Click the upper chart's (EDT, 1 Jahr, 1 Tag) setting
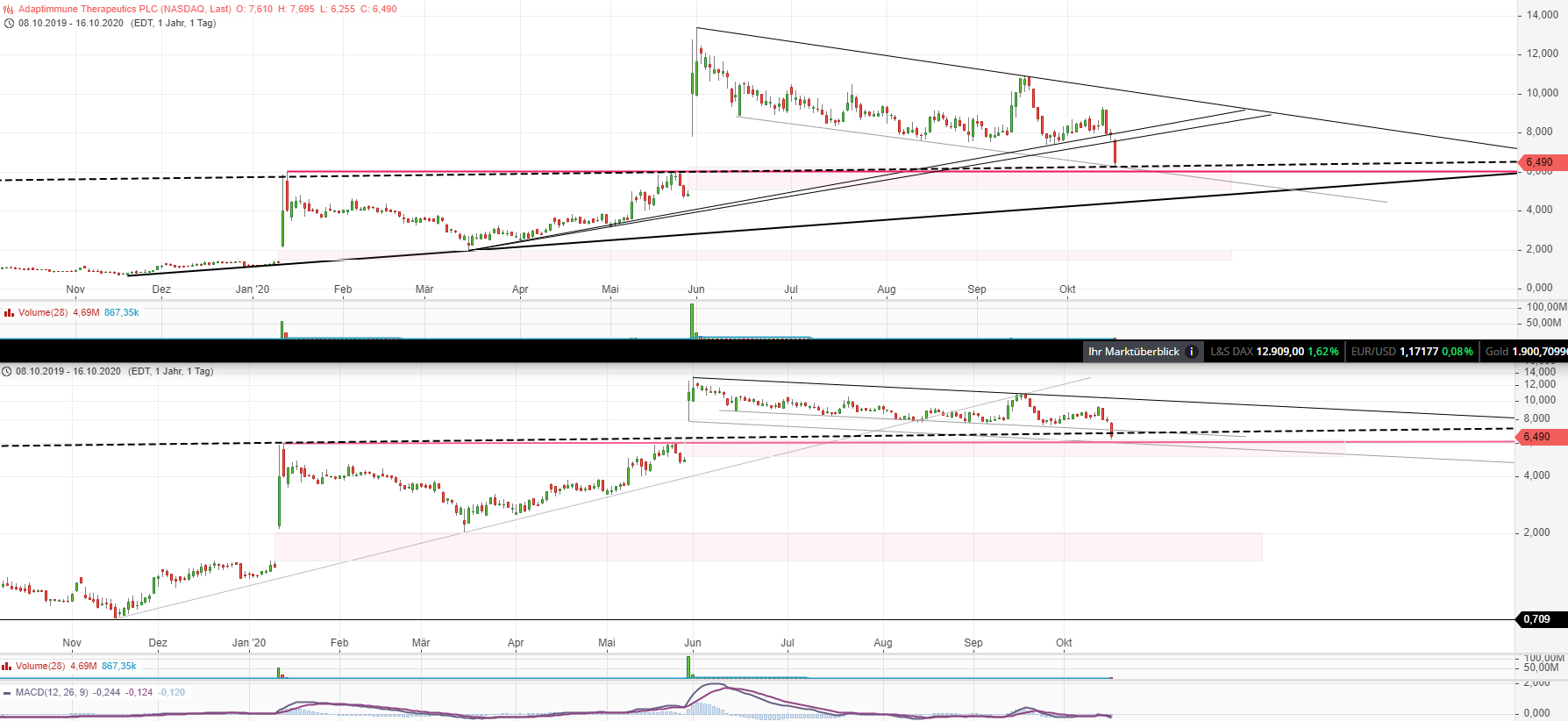1568x721 pixels. [x=174, y=23]
